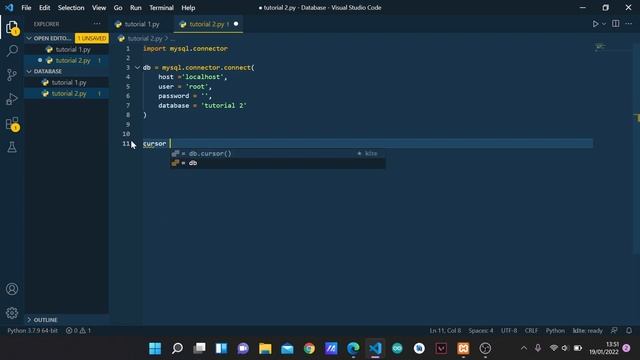Screen dimensions: 640x360
Task: Collapse the DATABASE folder section
Action: (29, 71)
